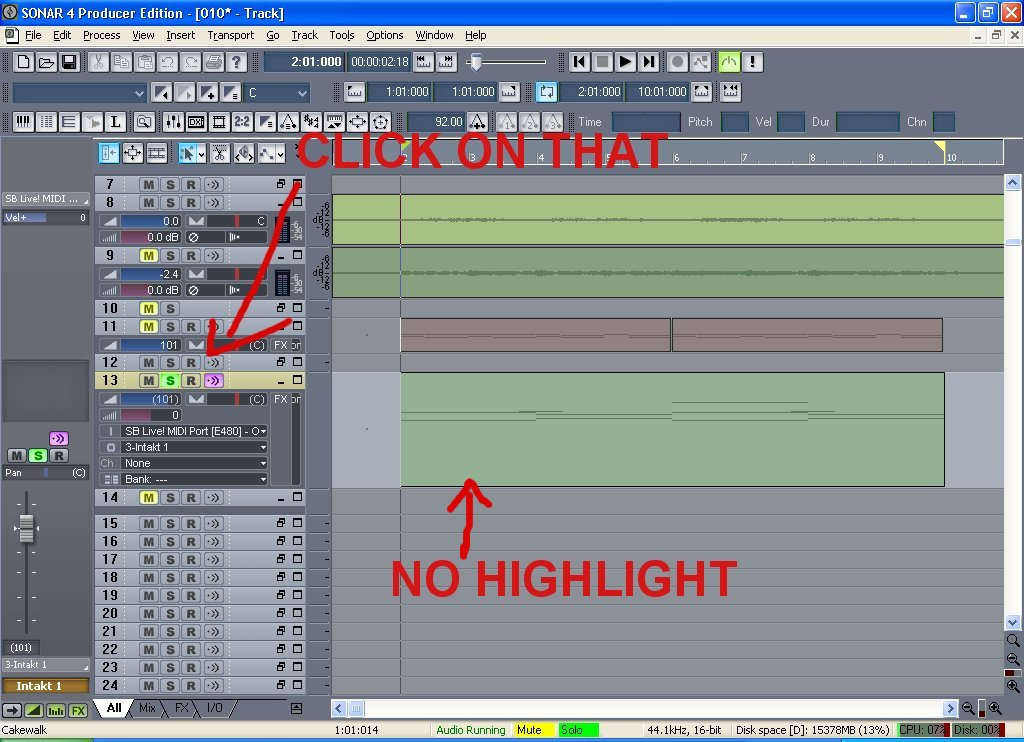
Task: Open the Options menu
Action: pos(385,35)
